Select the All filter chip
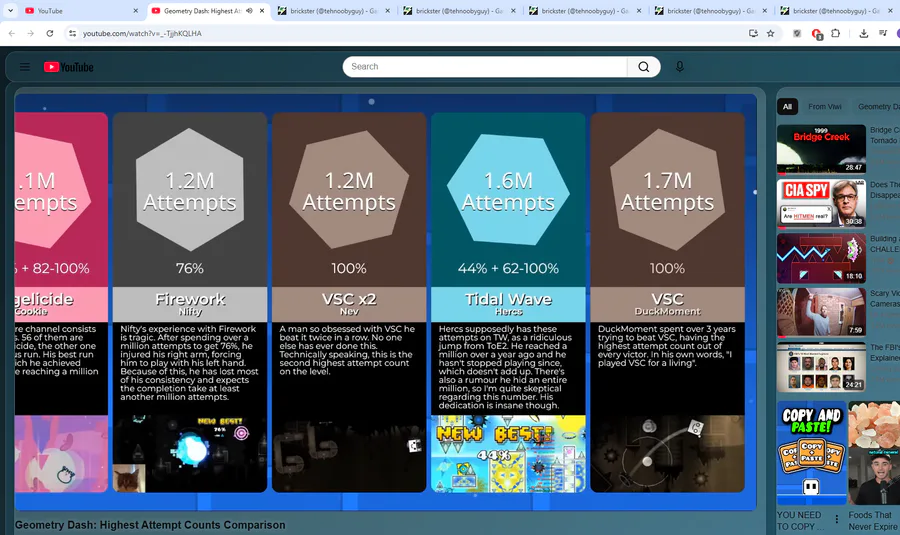 (x=788, y=107)
